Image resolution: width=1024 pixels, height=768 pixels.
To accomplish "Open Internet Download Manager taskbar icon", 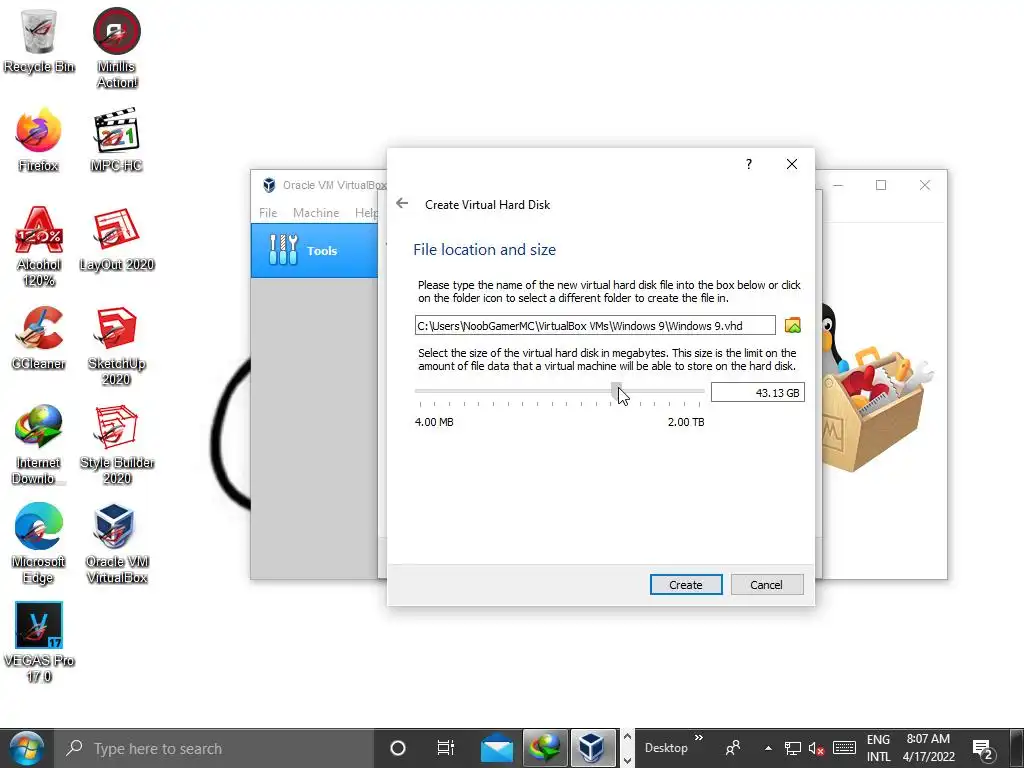I will pos(546,748).
